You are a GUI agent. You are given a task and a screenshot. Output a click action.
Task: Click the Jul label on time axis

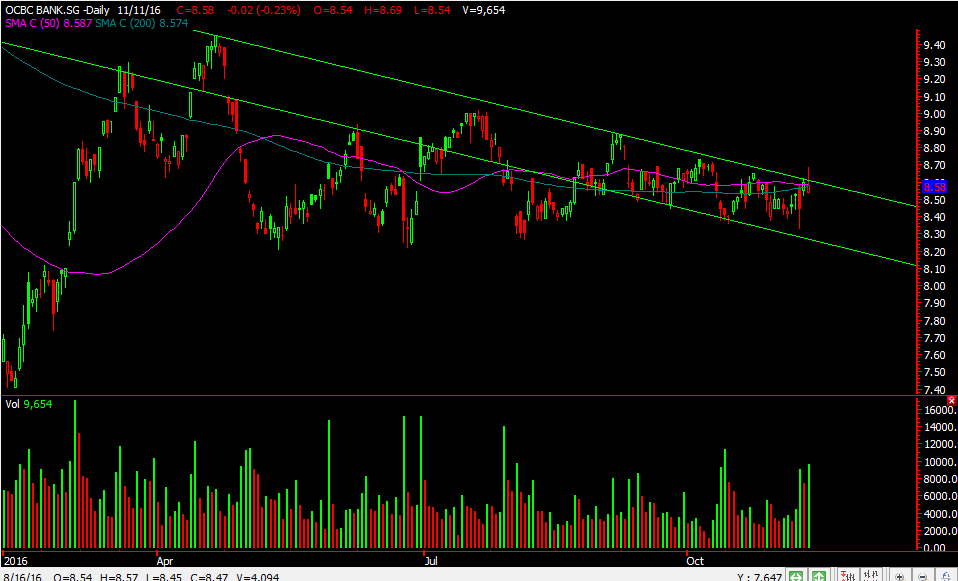click(432, 560)
